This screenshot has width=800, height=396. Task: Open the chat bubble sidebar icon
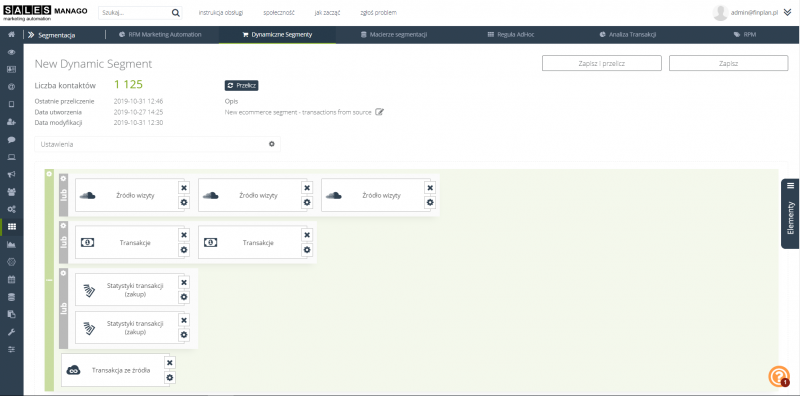tap(11, 139)
